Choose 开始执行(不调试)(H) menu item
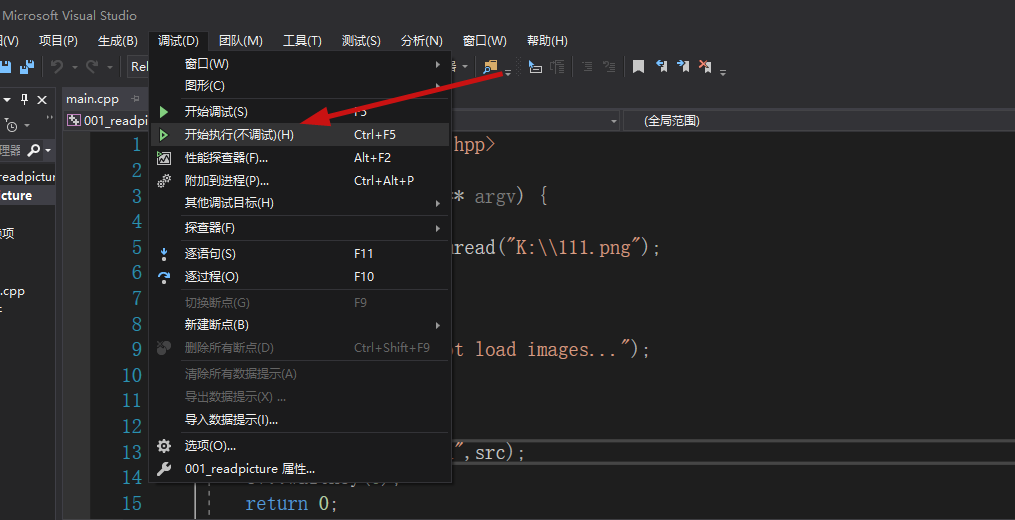This screenshot has height=520, width=1015. [x=300, y=135]
